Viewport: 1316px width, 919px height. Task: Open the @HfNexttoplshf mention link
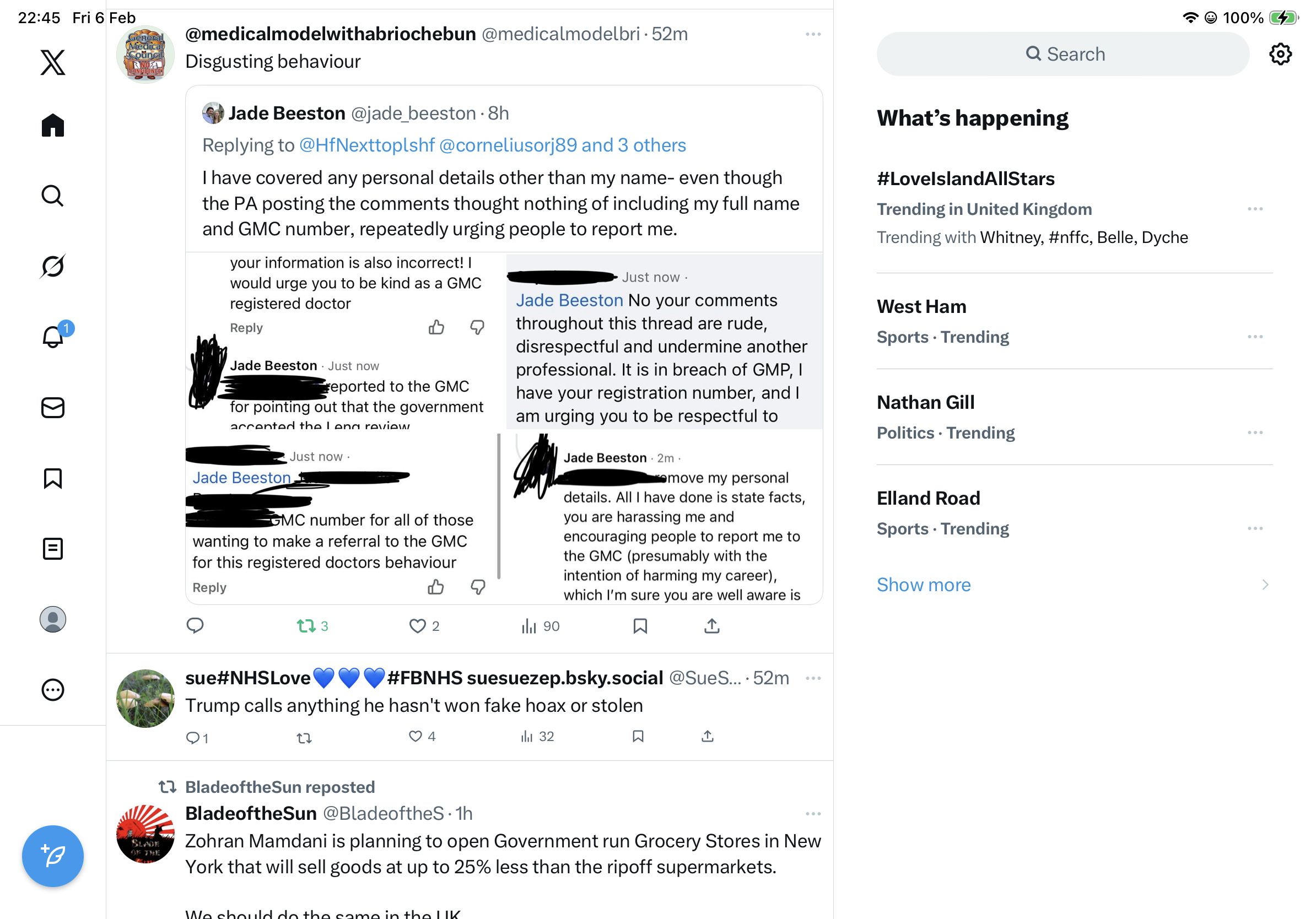367,145
